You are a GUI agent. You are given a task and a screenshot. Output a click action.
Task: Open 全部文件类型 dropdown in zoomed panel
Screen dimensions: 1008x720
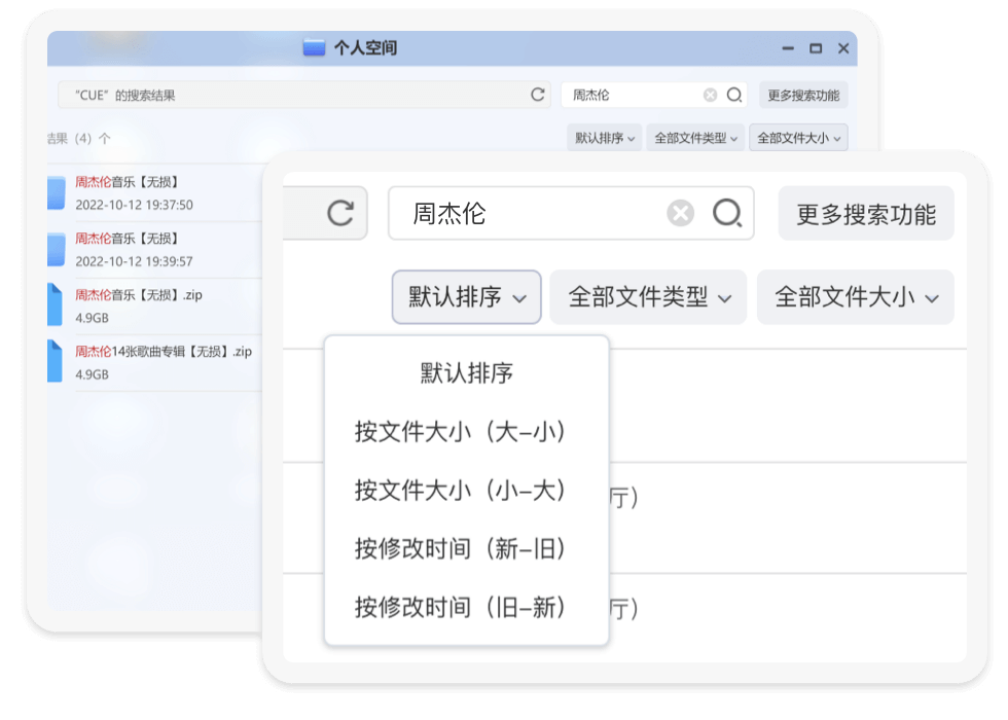tap(649, 297)
